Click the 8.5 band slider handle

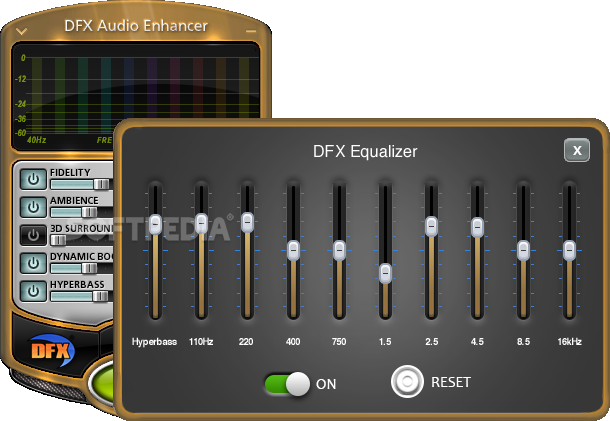[523, 251]
